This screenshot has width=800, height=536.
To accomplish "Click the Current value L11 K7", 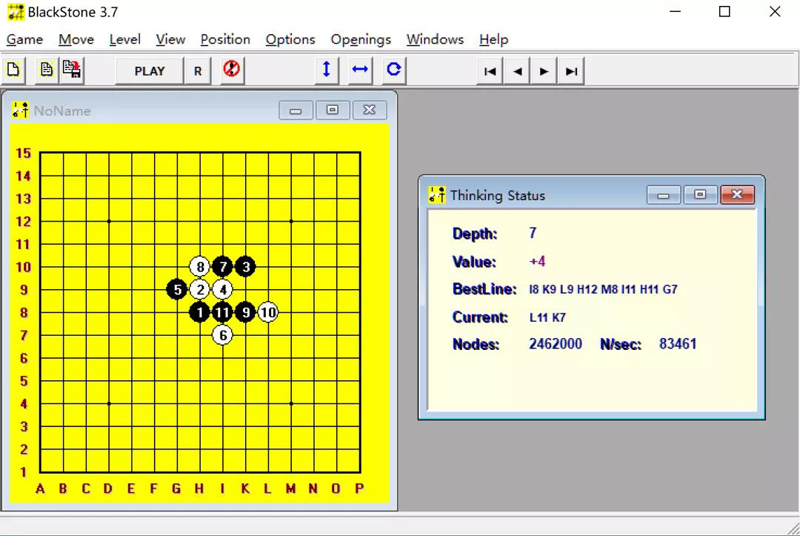I will click(x=547, y=318).
